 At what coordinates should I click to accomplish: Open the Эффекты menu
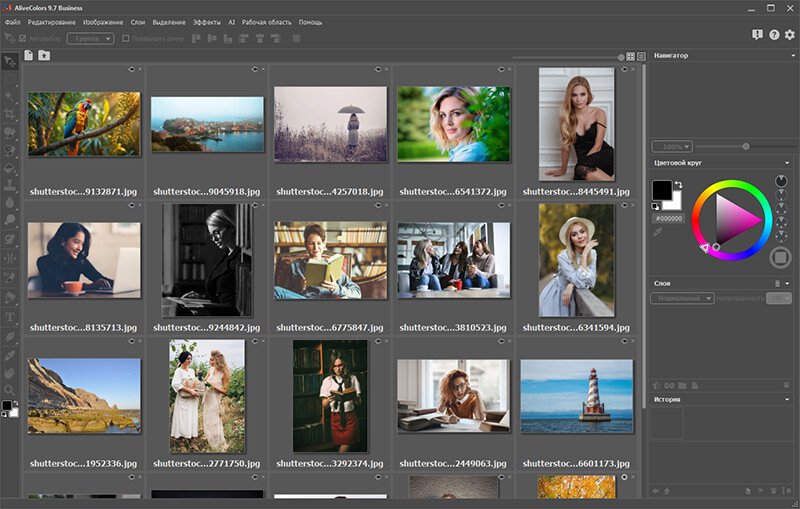coord(207,21)
